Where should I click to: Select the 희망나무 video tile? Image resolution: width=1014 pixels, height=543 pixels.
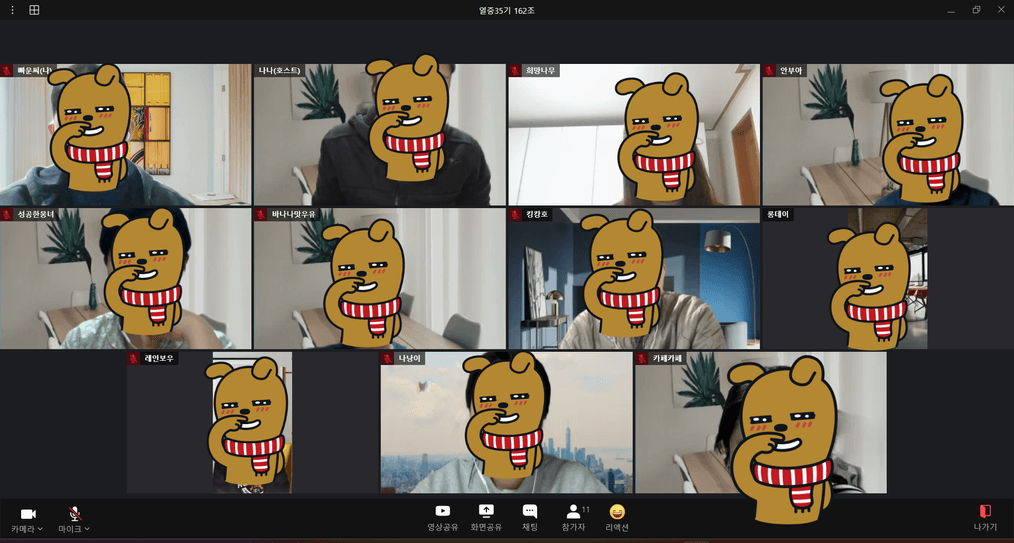click(x=634, y=134)
